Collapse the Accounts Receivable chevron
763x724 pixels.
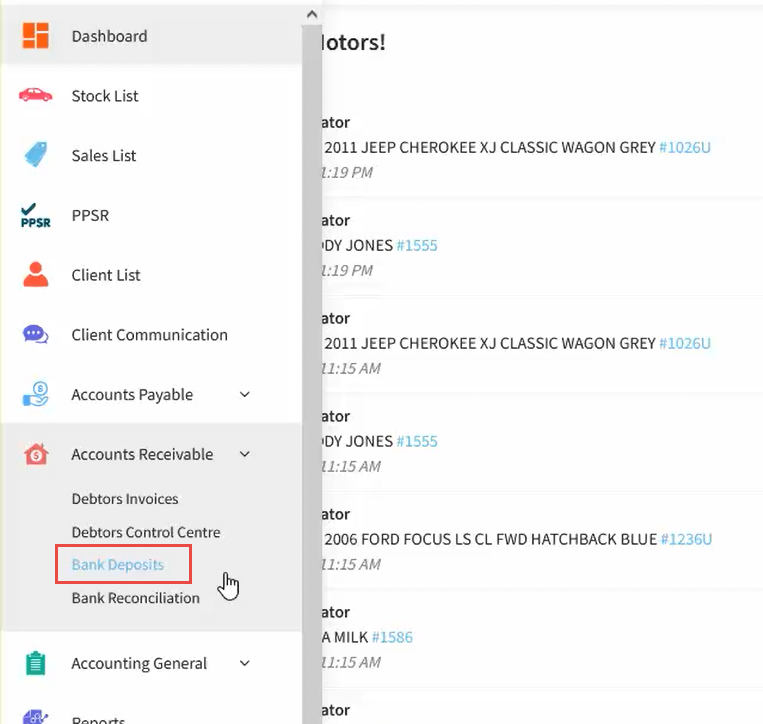[x=245, y=454]
